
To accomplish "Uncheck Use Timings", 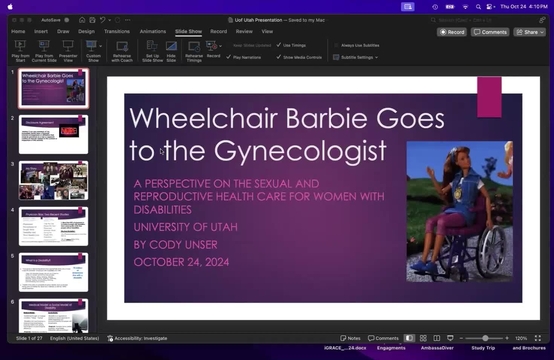I will pos(291,45).
